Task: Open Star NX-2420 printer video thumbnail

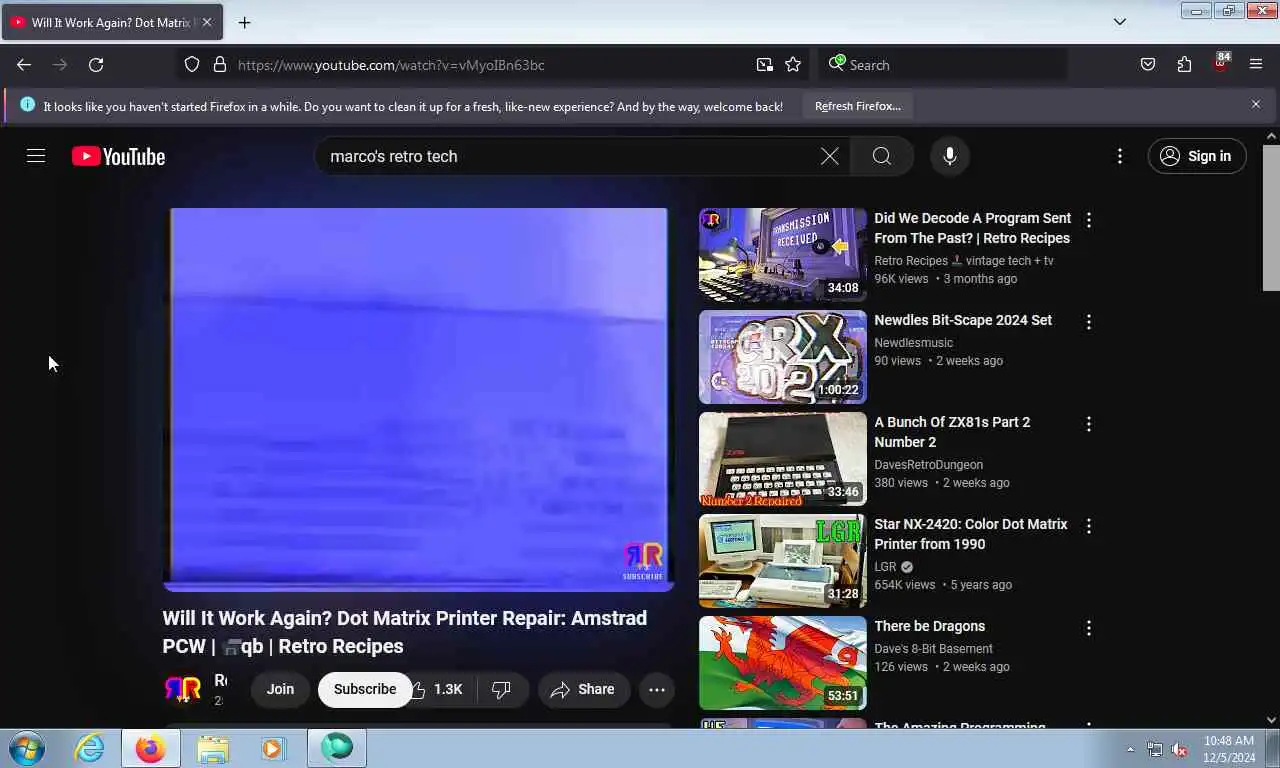Action: tap(783, 561)
